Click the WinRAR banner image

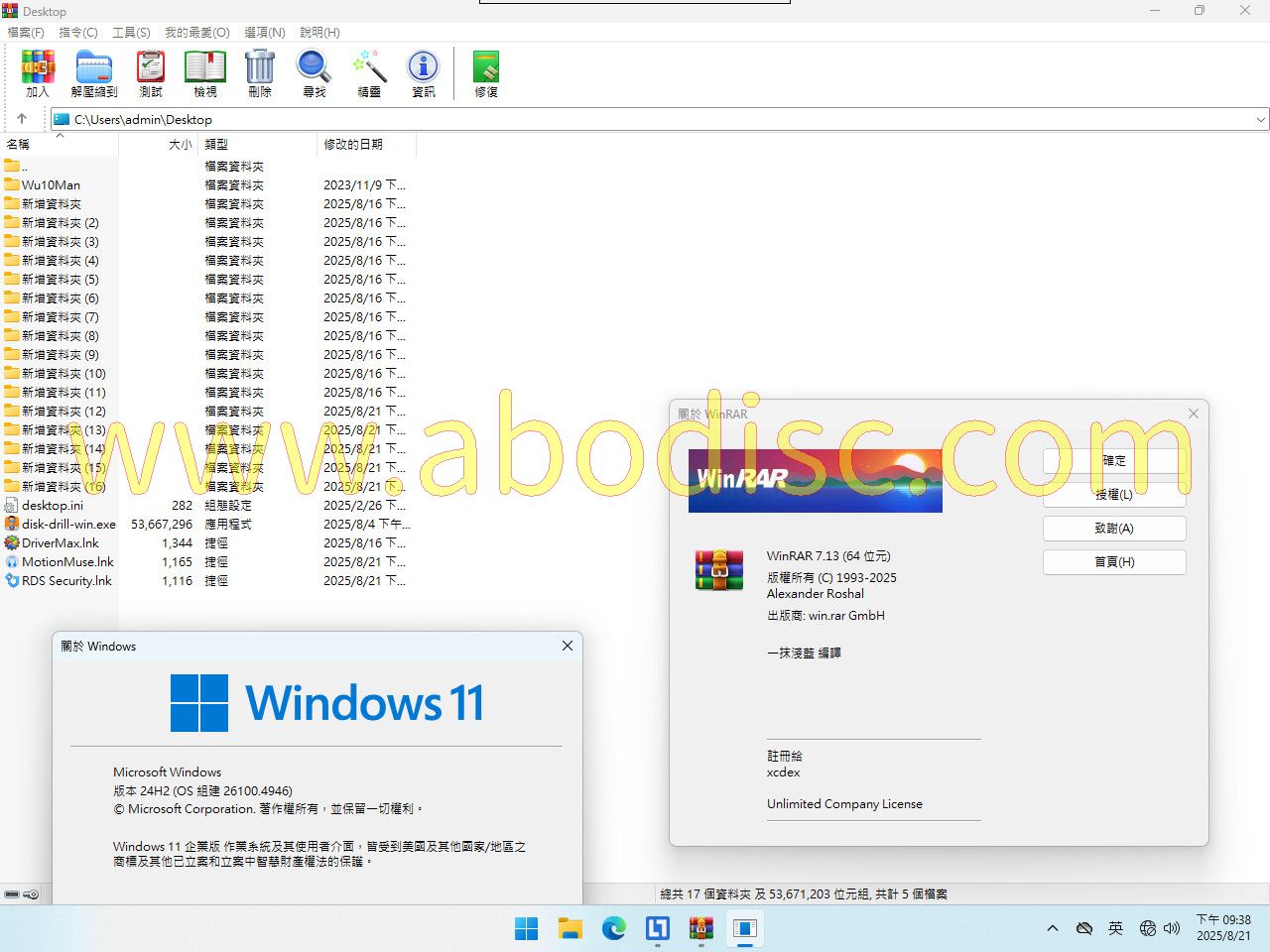[816, 480]
